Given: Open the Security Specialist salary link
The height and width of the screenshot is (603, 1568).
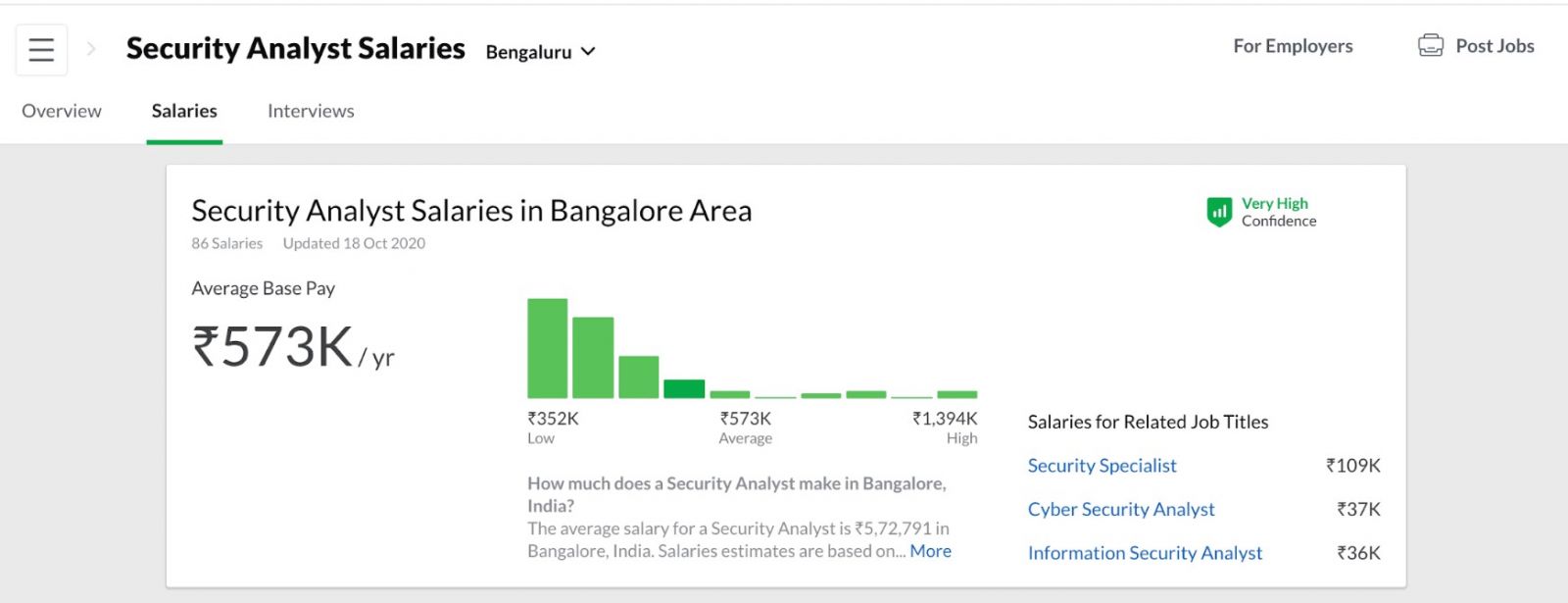Looking at the screenshot, I should [1102, 466].
